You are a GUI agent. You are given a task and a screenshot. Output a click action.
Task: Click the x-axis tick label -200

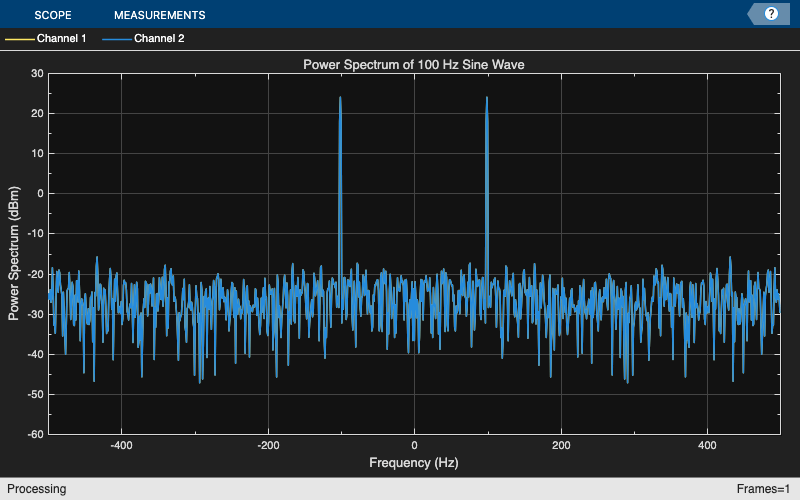268,445
